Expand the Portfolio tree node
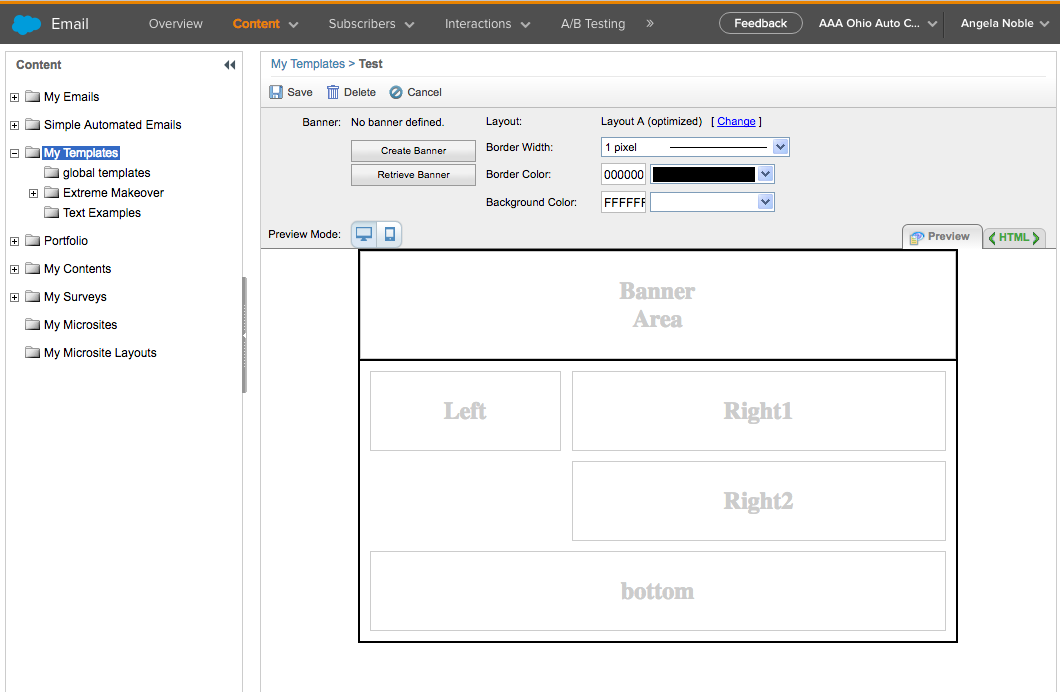The height and width of the screenshot is (692, 1060). click(x=14, y=241)
